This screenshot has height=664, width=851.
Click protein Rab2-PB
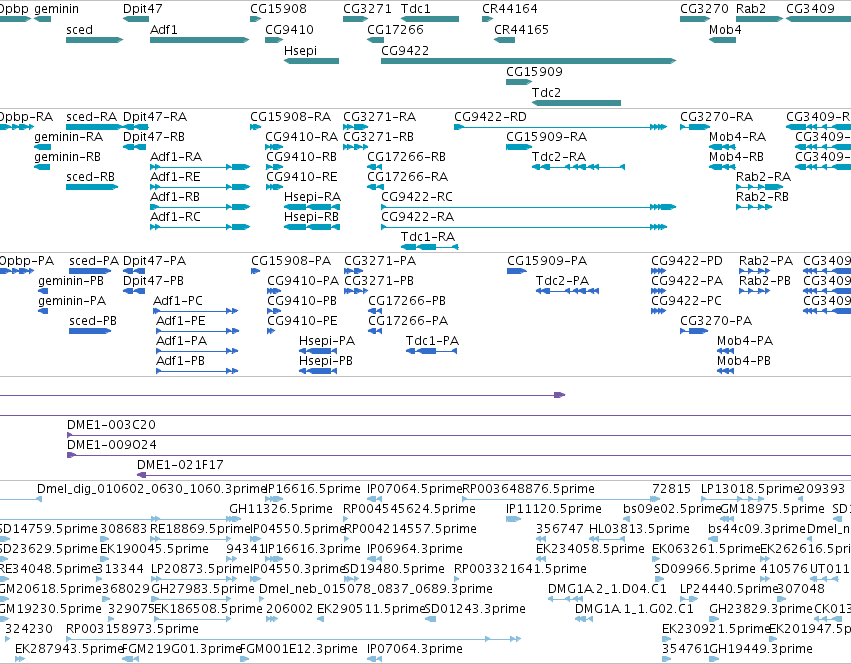point(754,291)
